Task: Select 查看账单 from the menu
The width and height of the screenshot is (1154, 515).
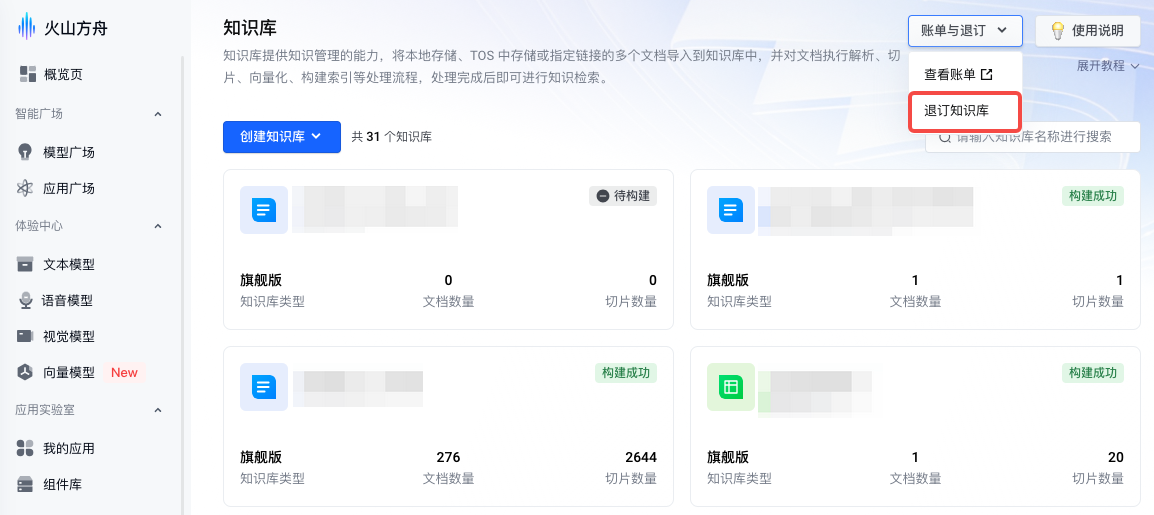Action: [958, 74]
